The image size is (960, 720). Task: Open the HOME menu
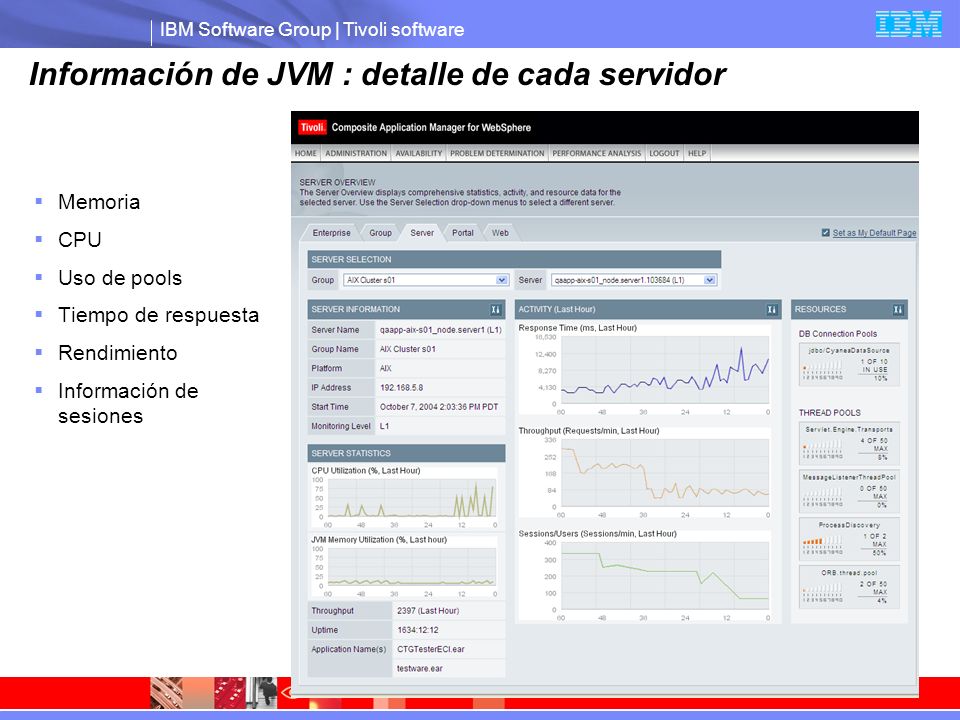click(x=306, y=153)
